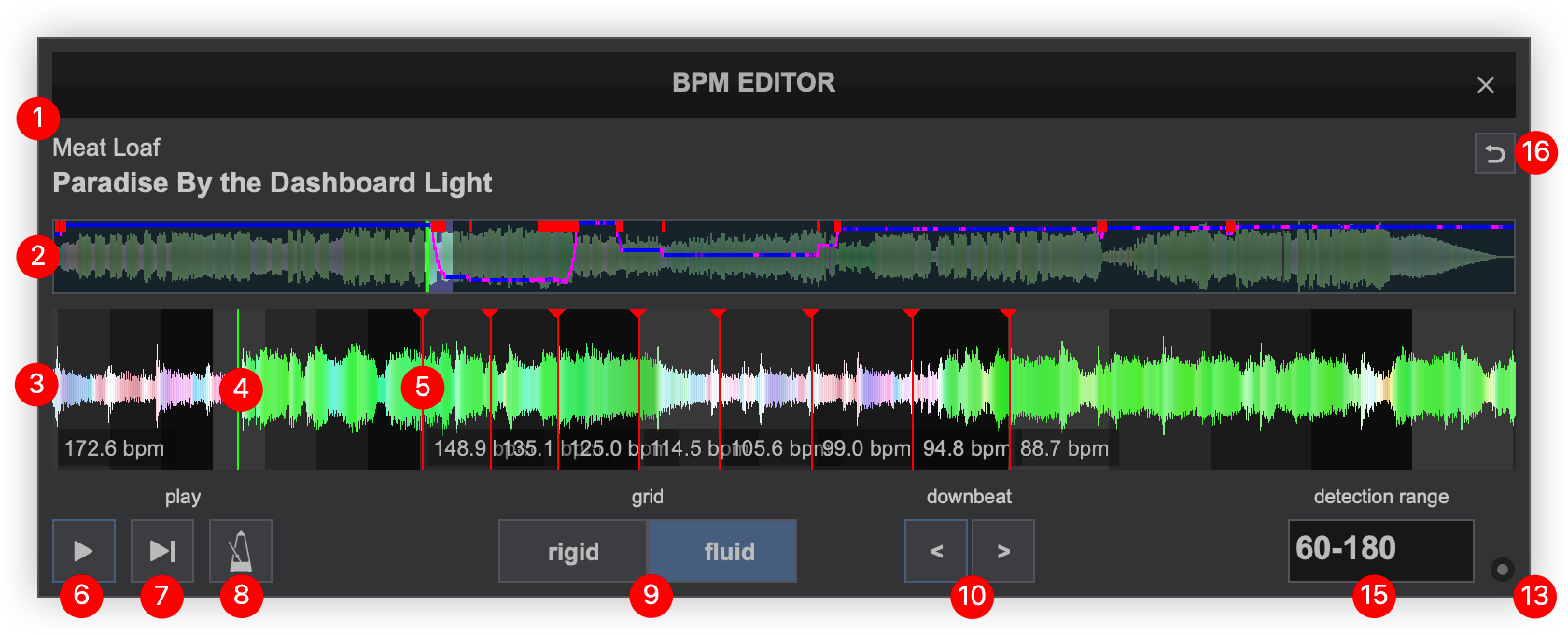Click the undo arrow icon
The image size is (1568, 635).
point(1494,154)
